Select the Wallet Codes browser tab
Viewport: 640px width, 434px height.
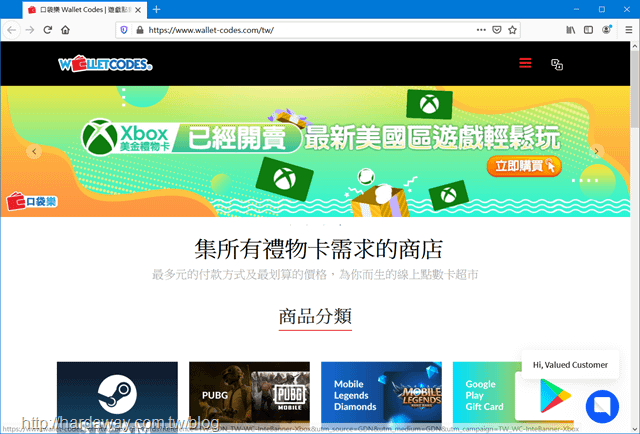tap(85, 10)
